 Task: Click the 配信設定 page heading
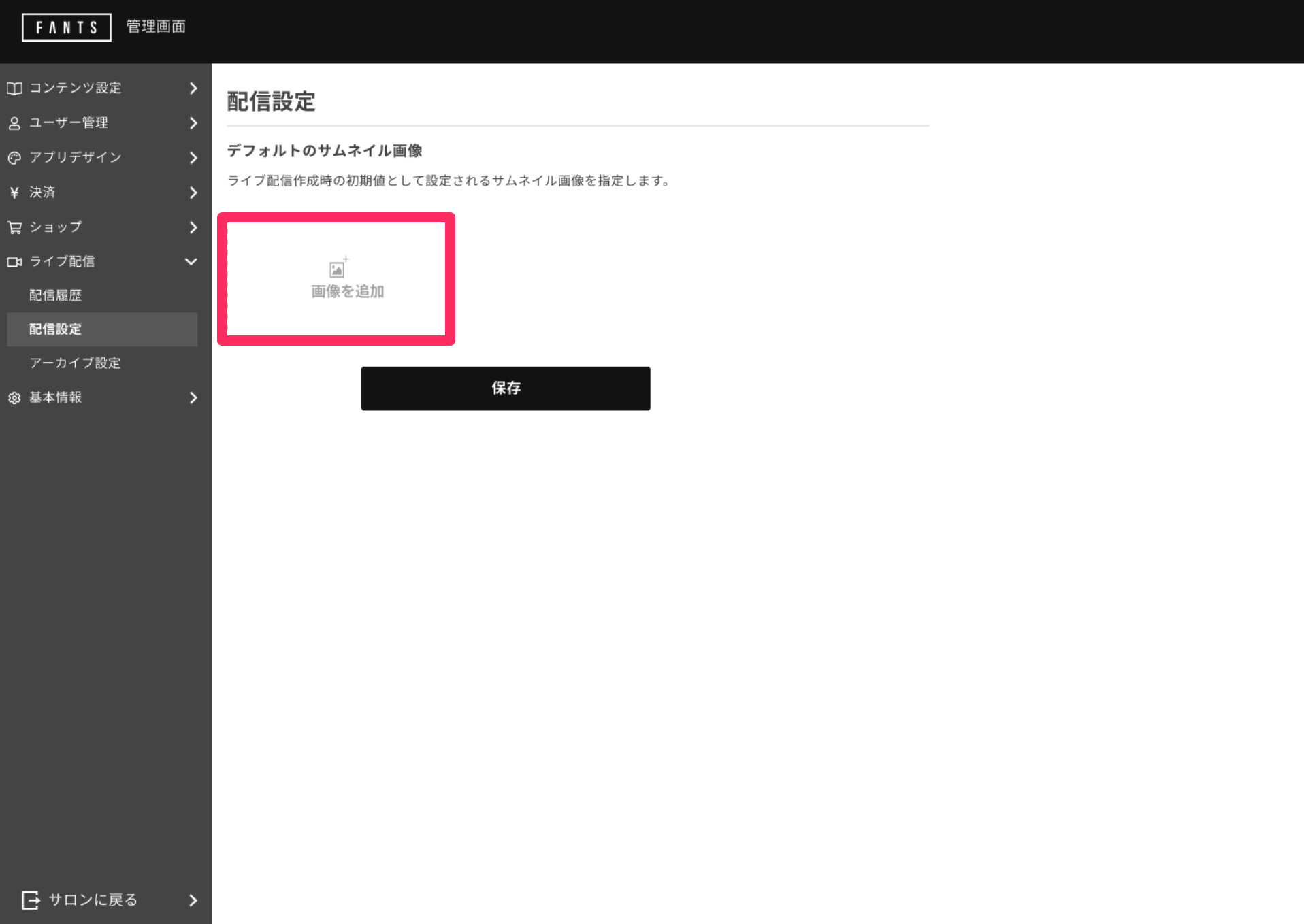[271, 101]
